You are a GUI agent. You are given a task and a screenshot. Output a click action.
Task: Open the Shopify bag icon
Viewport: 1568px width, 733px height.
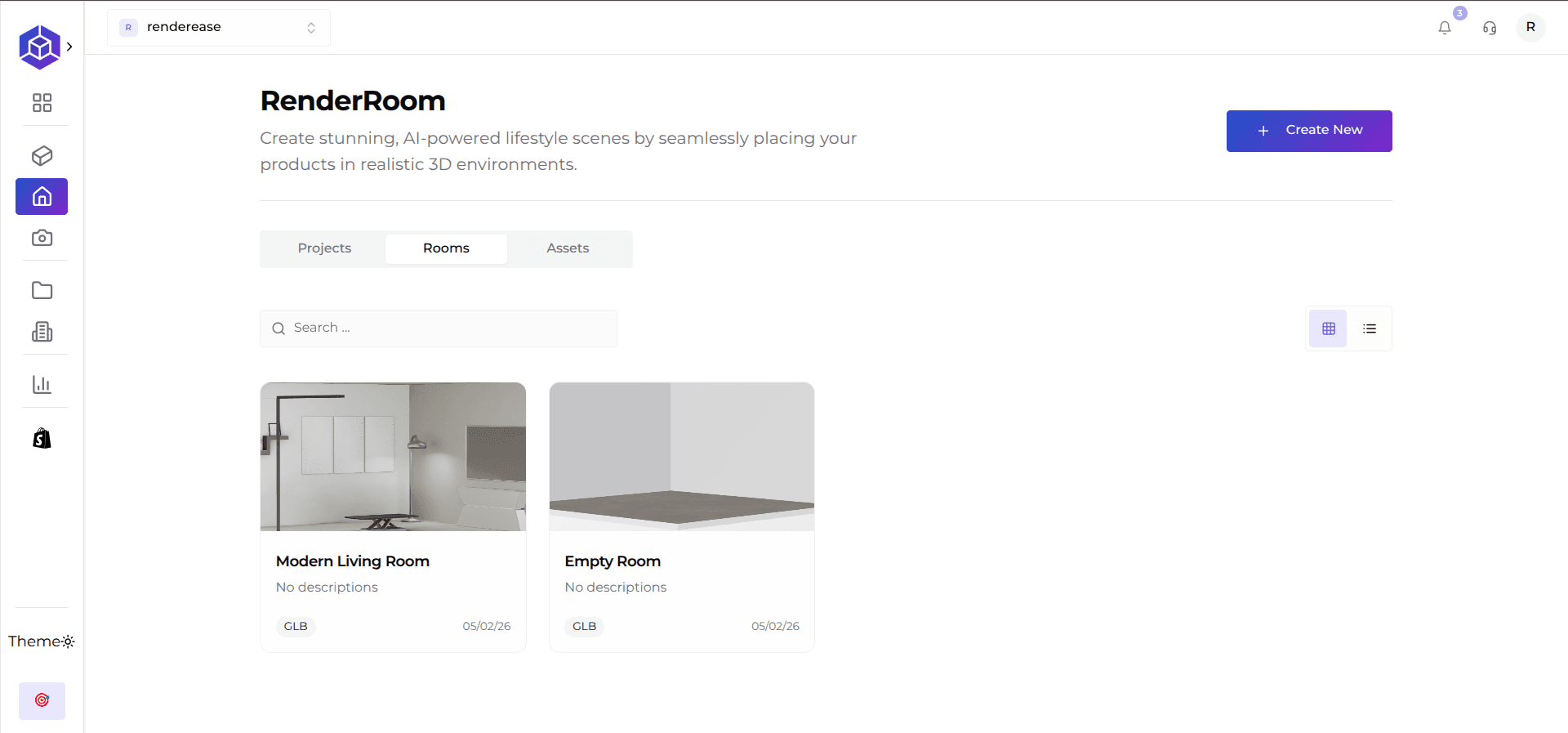point(42,438)
